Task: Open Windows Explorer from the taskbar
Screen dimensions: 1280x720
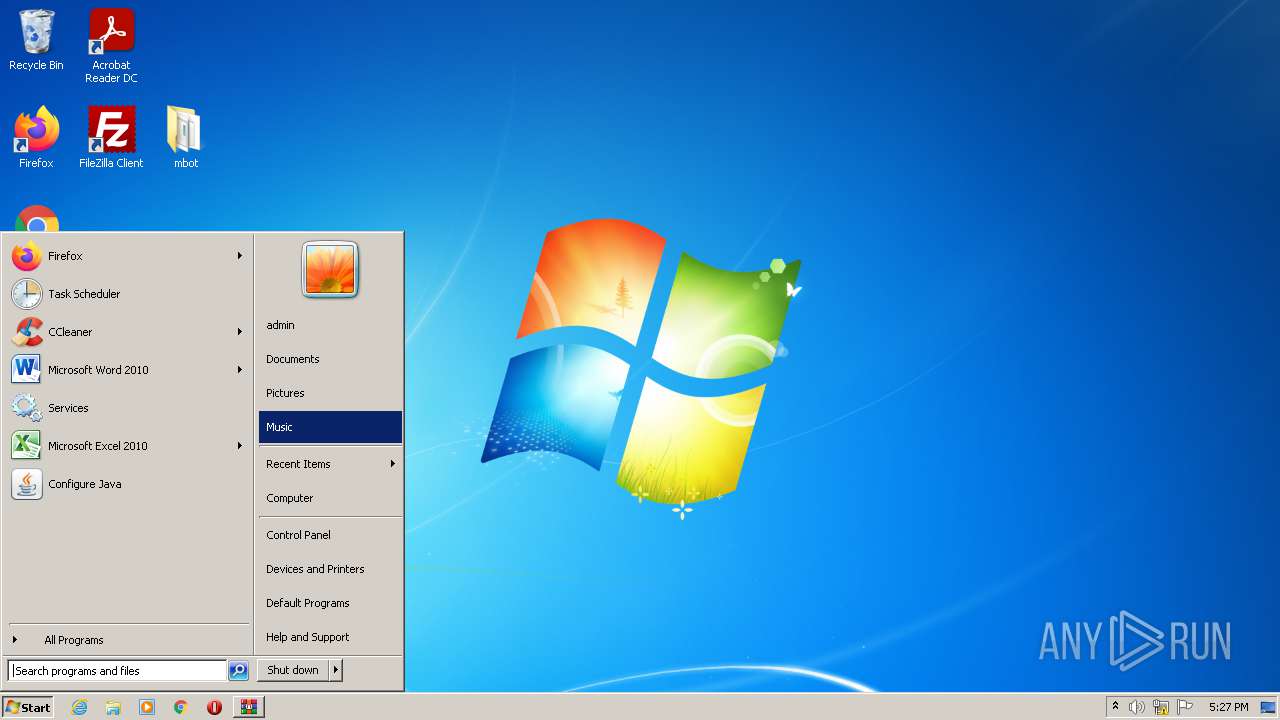Action: click(x=113, y=707)
